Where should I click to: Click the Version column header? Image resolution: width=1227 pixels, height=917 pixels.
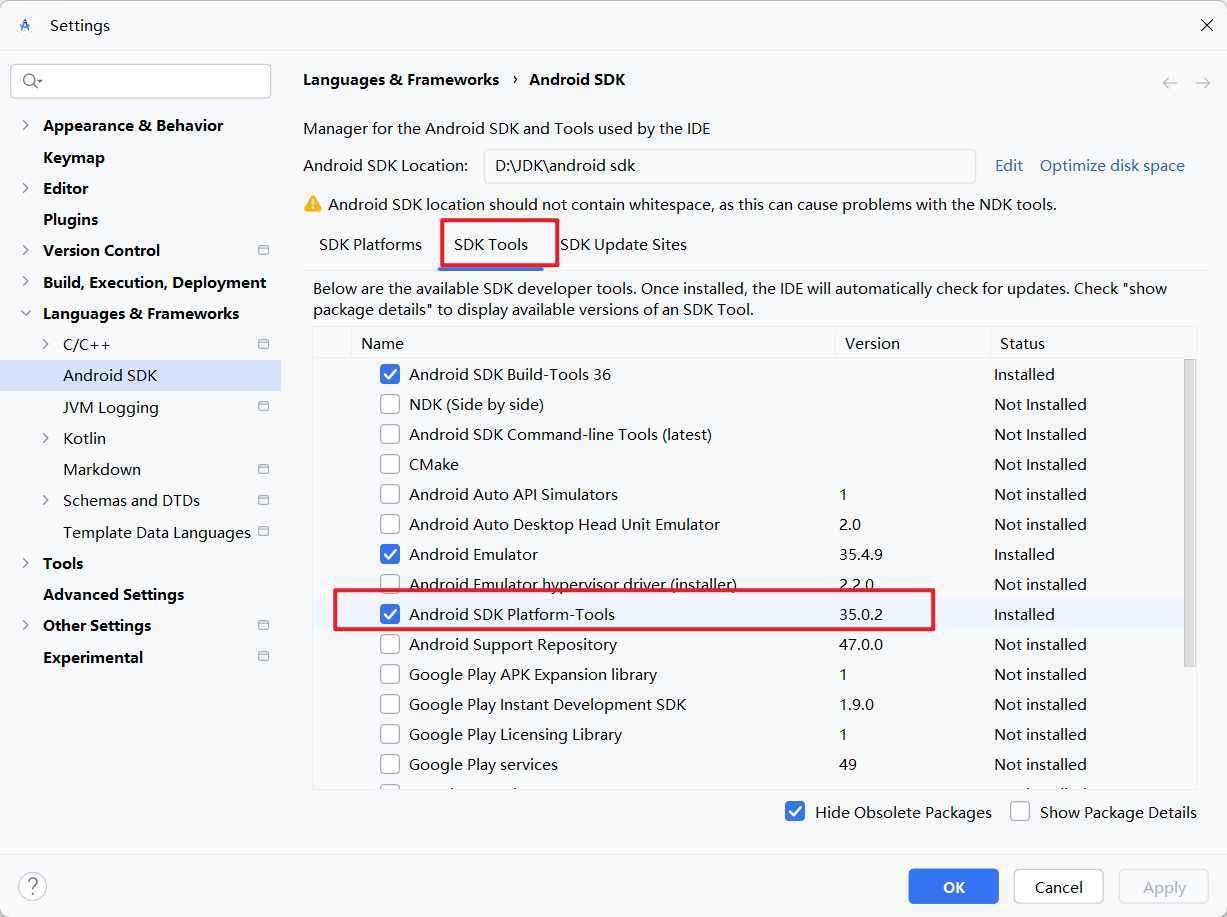pos(912,343)
